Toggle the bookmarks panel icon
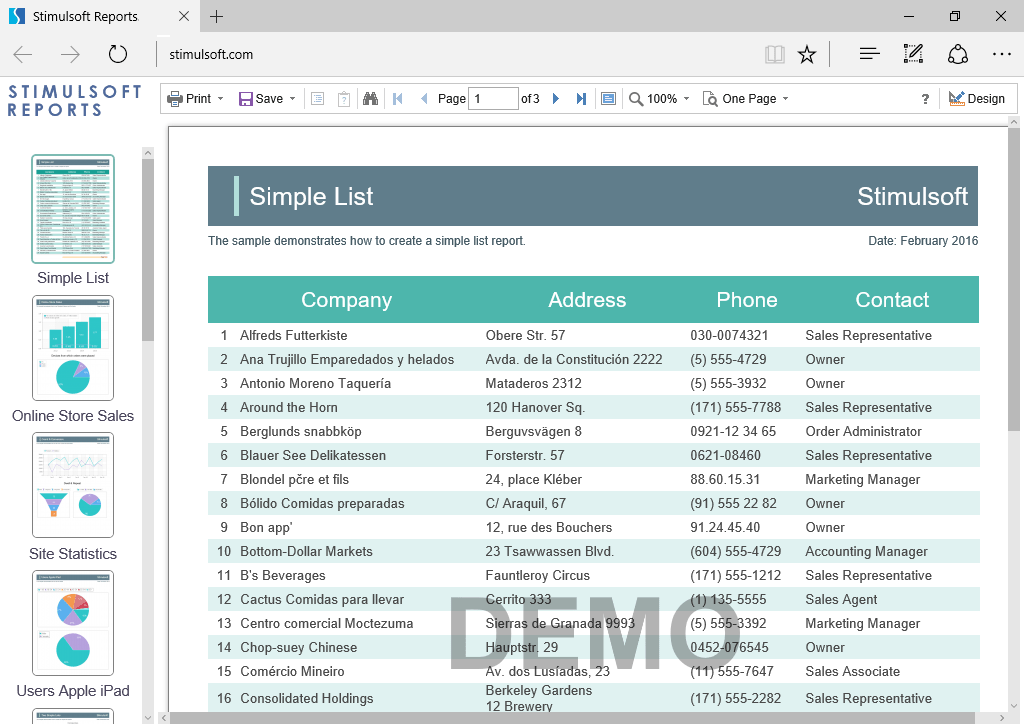 pyautogui.click(x=317, y=99)
